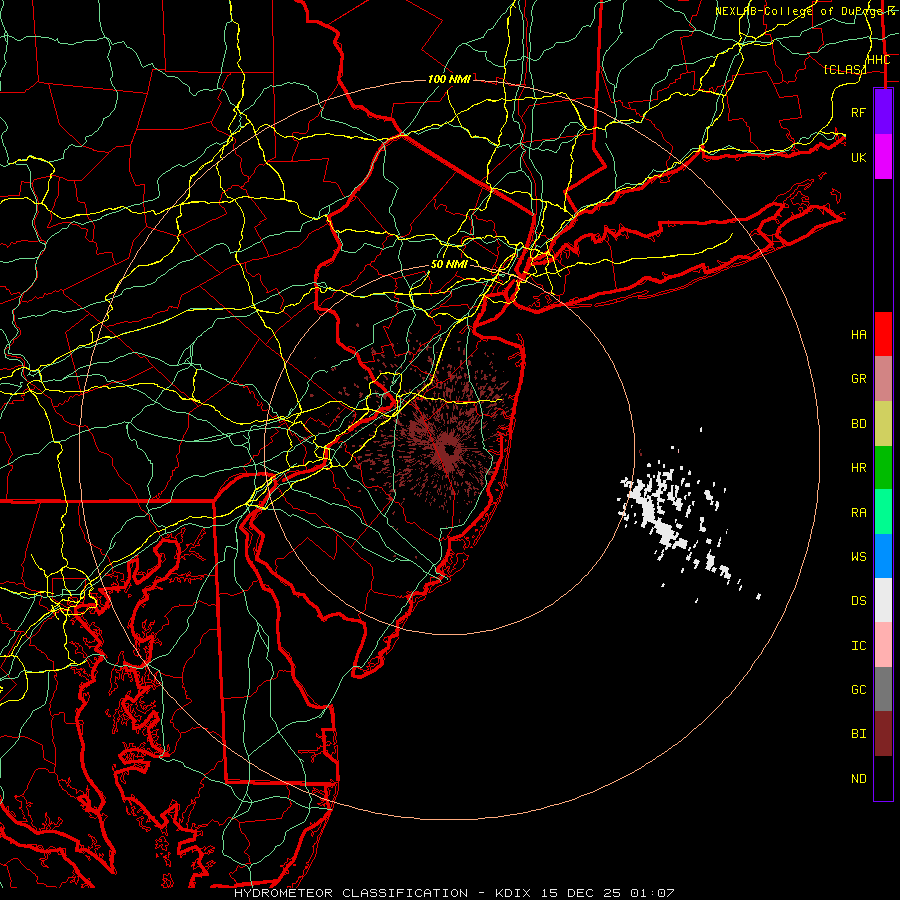
Task: Select the dusty-pink GR legend swatch
Action: click(883, 378)
